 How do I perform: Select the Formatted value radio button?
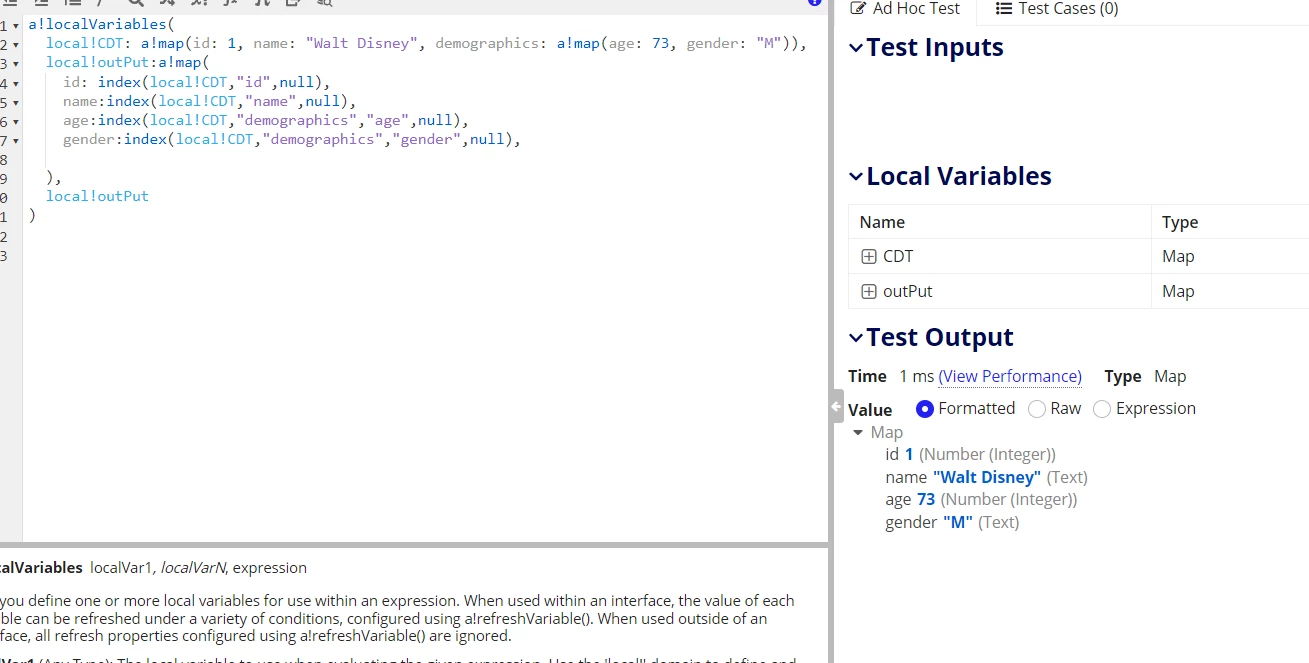(924, 409)
